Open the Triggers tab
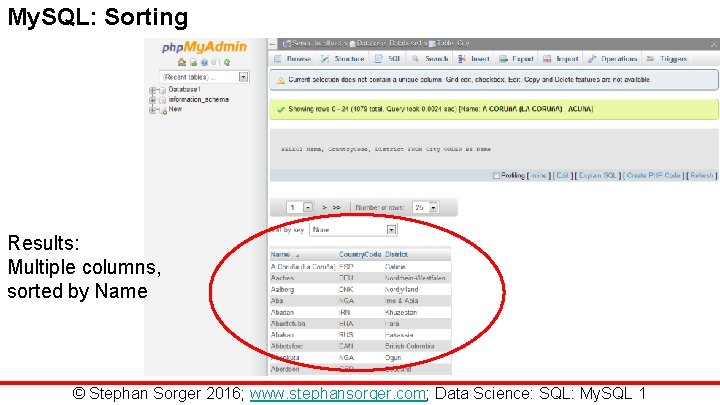Image resolution: width=720 pixels, height=405 pixels. point(667,59)
